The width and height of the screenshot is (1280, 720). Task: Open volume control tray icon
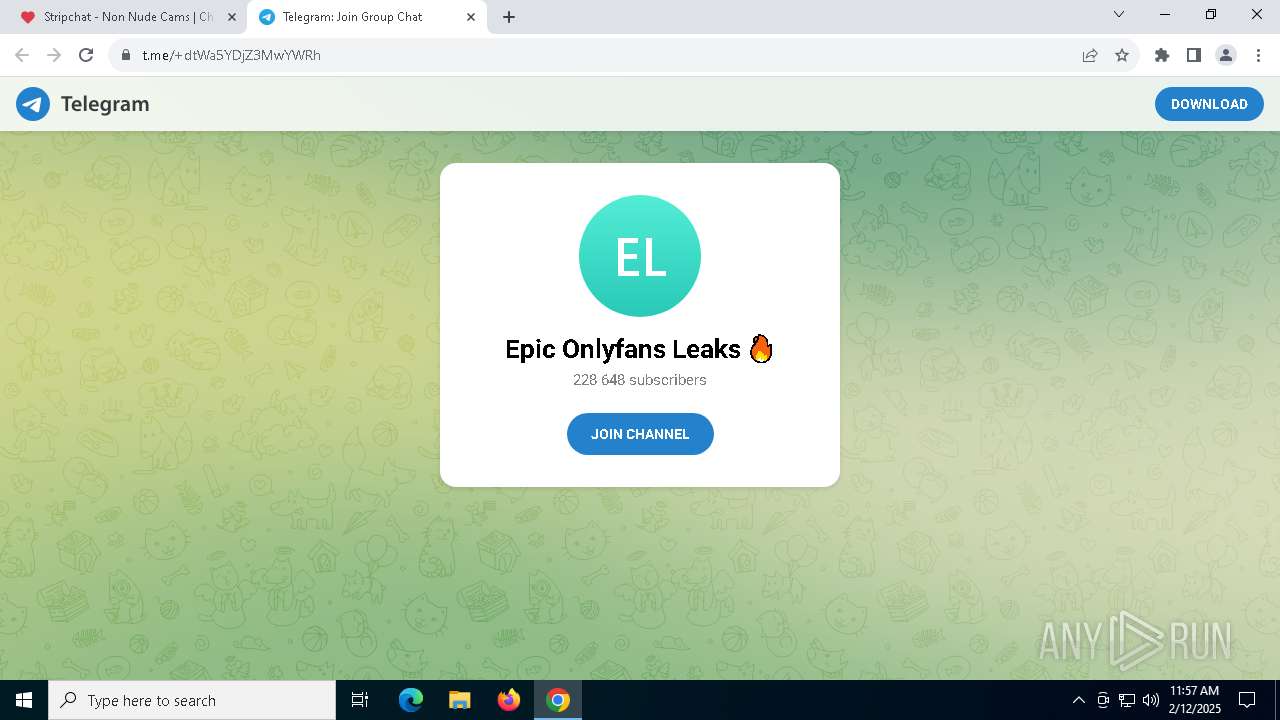pos(1151,700)
